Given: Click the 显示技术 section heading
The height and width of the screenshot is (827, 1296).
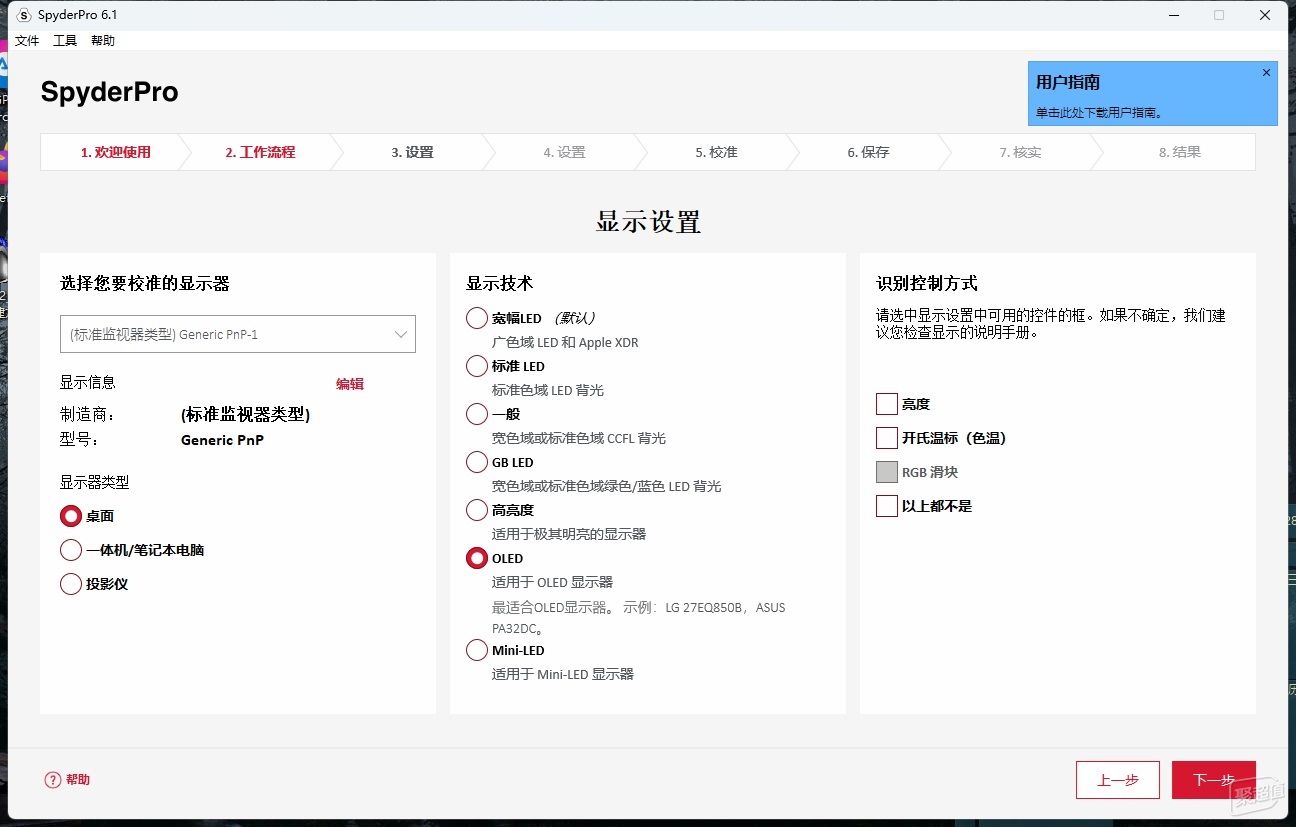Looking at the screenshot, I should tap(499, 283).
